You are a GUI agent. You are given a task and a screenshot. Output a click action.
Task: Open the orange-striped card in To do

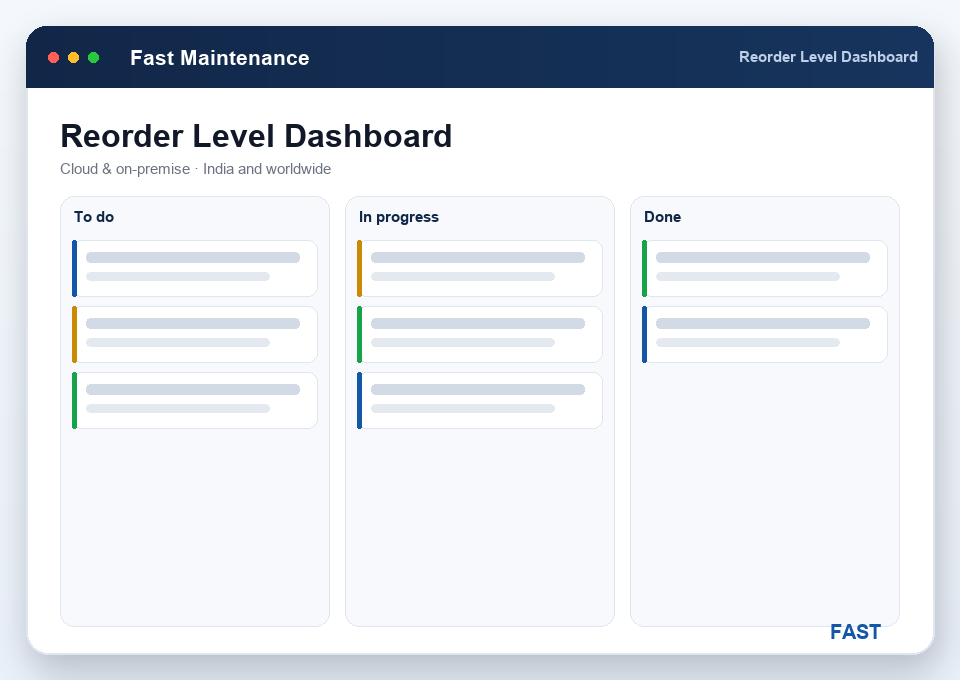point(195,335)
